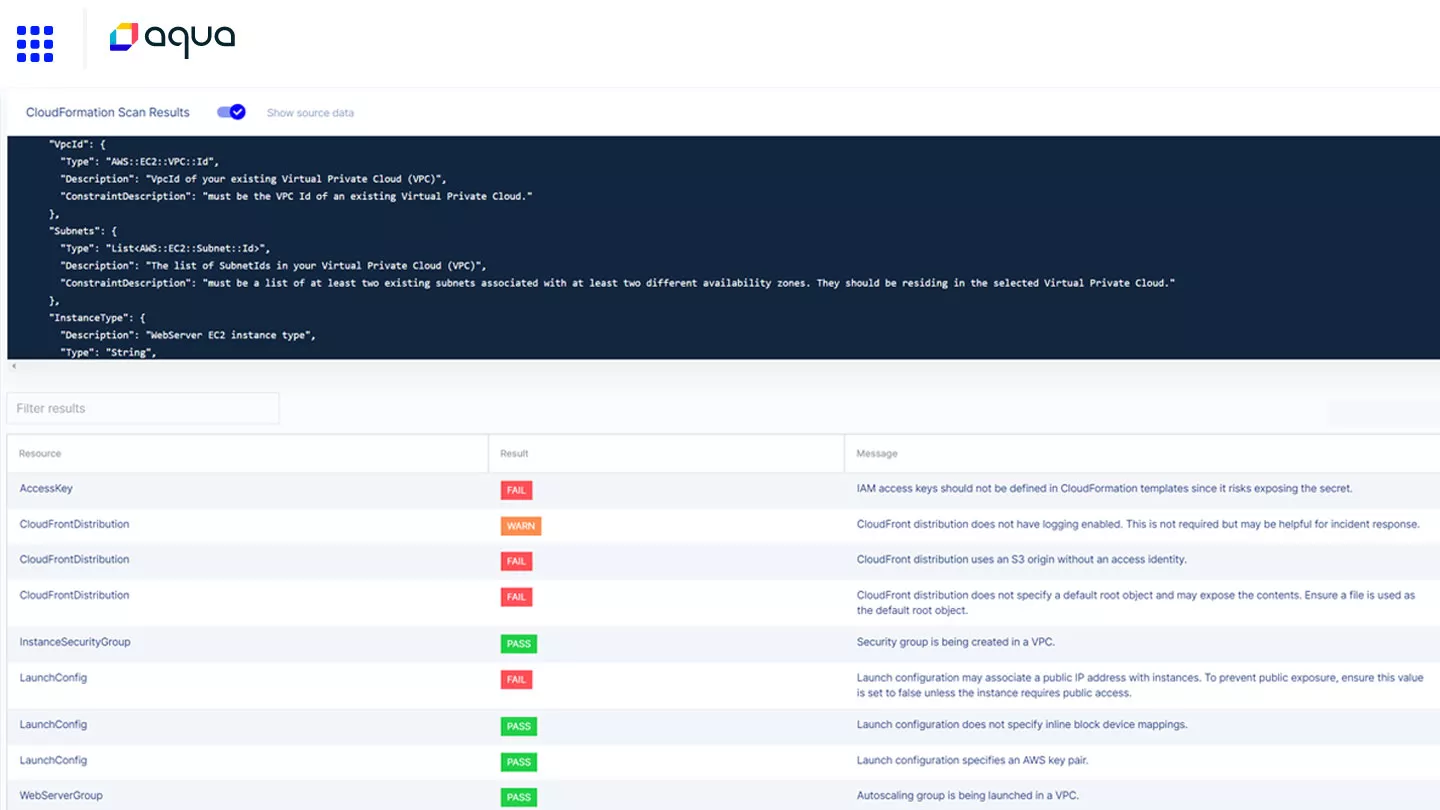The image size is (1440, 810).
Task: Click FAIL badge for LaunchConfig public IP
Action: 516,680
